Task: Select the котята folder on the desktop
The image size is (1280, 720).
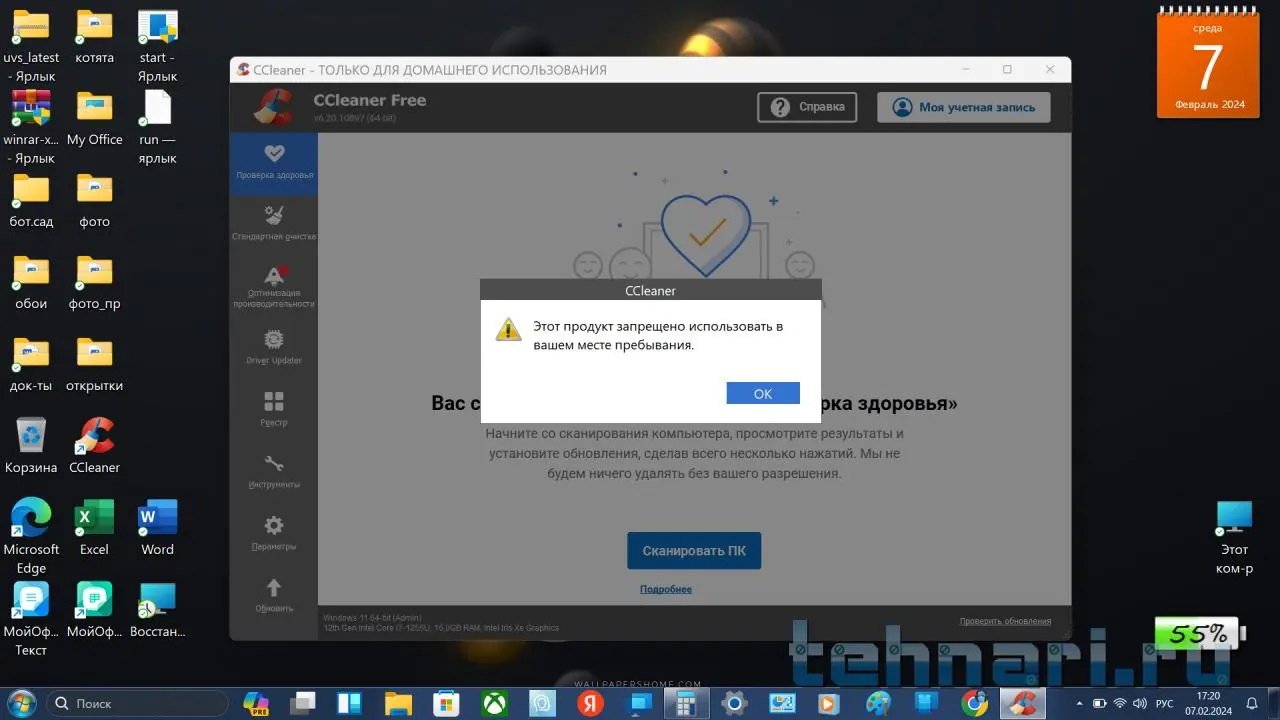Action: coord(94,37)
